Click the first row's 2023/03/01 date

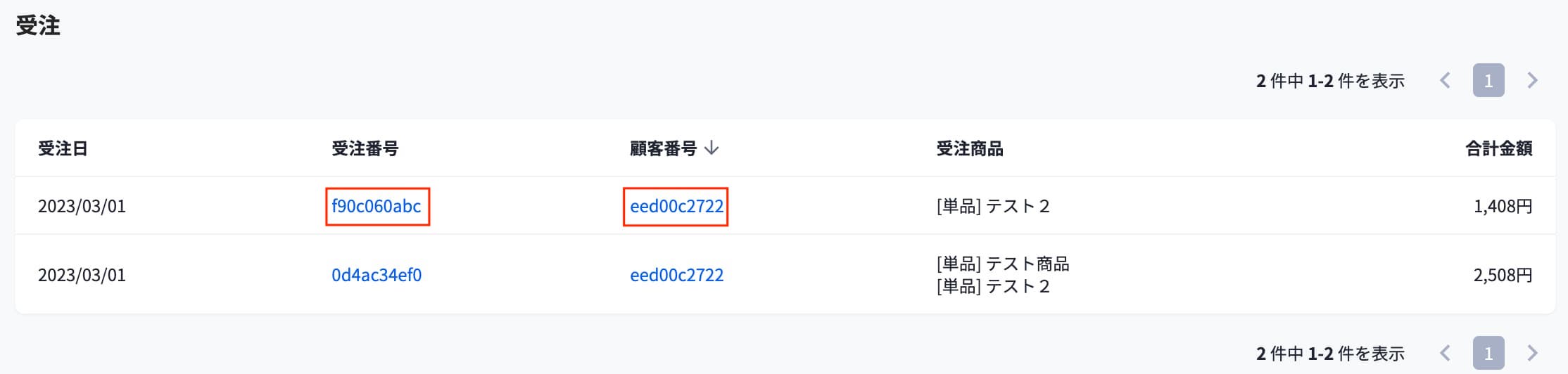[x=82, y=206]
